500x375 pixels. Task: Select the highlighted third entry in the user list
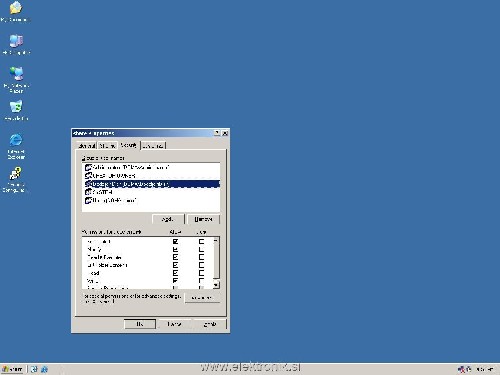(152, 184)
